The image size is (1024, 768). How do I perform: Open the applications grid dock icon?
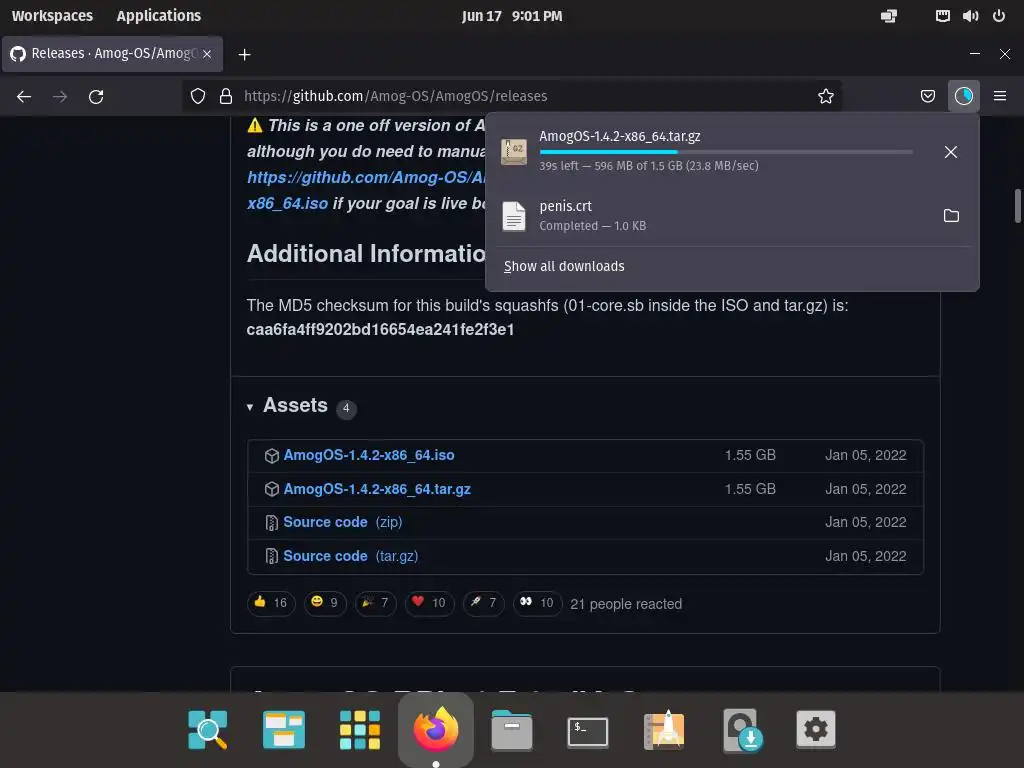(360, 729)
